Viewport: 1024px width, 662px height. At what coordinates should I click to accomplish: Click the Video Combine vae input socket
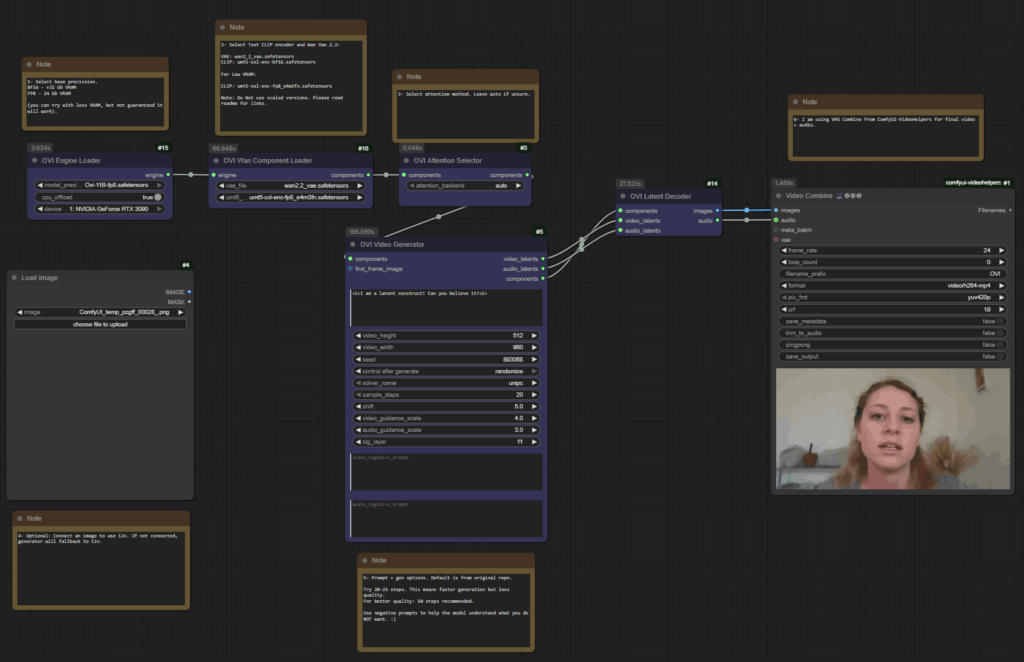(776, 240)
